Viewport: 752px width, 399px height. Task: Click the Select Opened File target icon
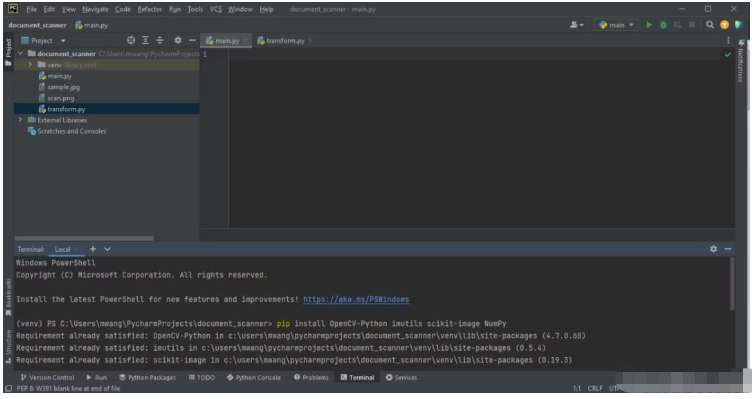[x=131, y=40]
